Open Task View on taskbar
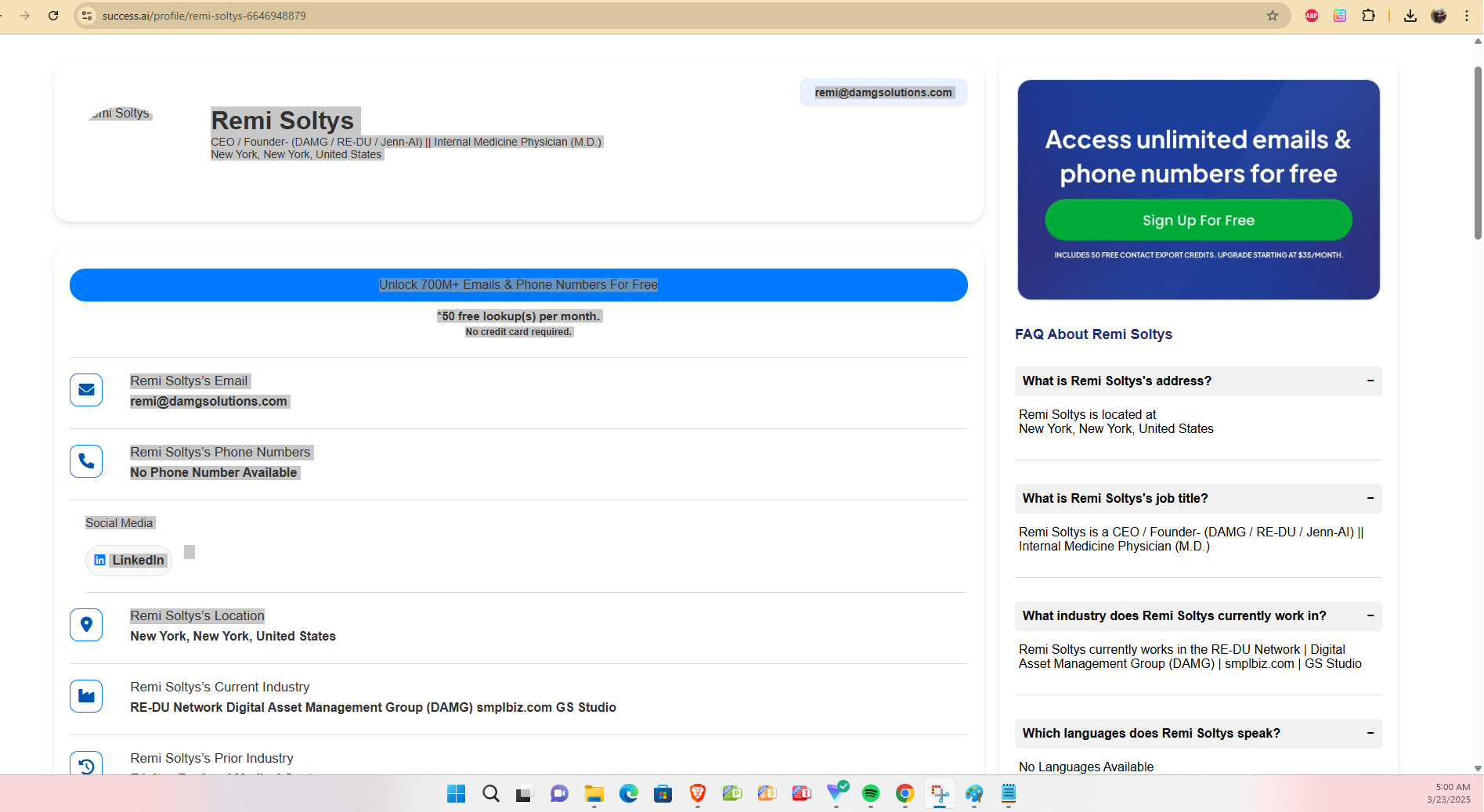This screenshot has width=1484, height=812. point(525,794)
